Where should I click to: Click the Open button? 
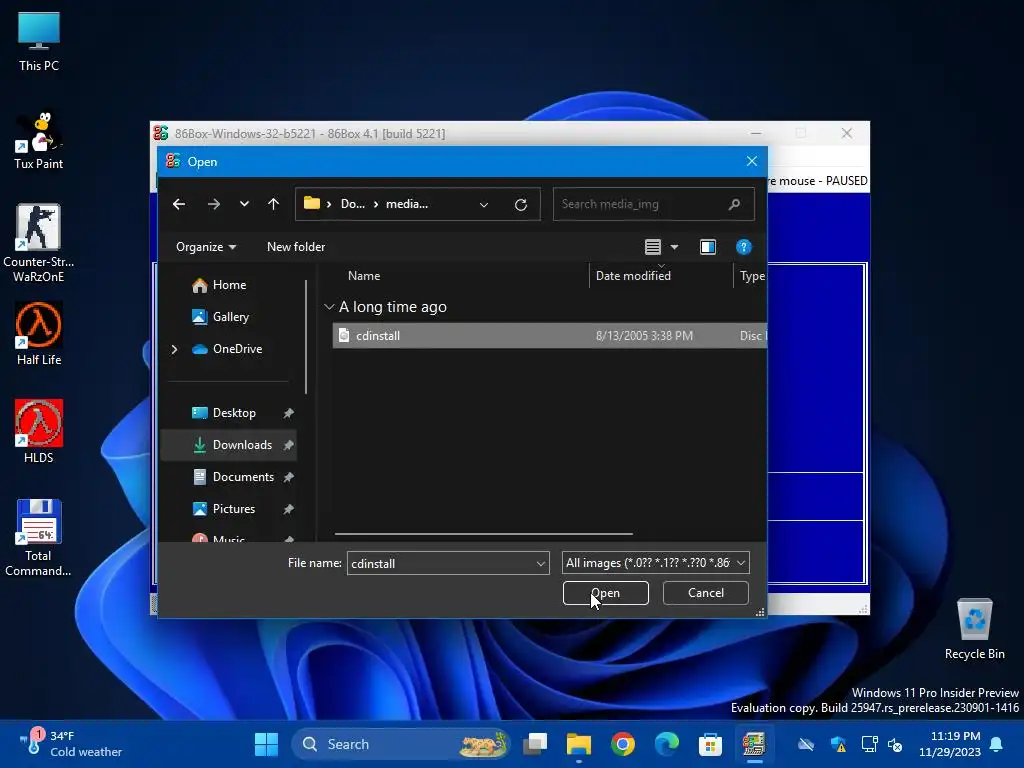coord(605,593)
